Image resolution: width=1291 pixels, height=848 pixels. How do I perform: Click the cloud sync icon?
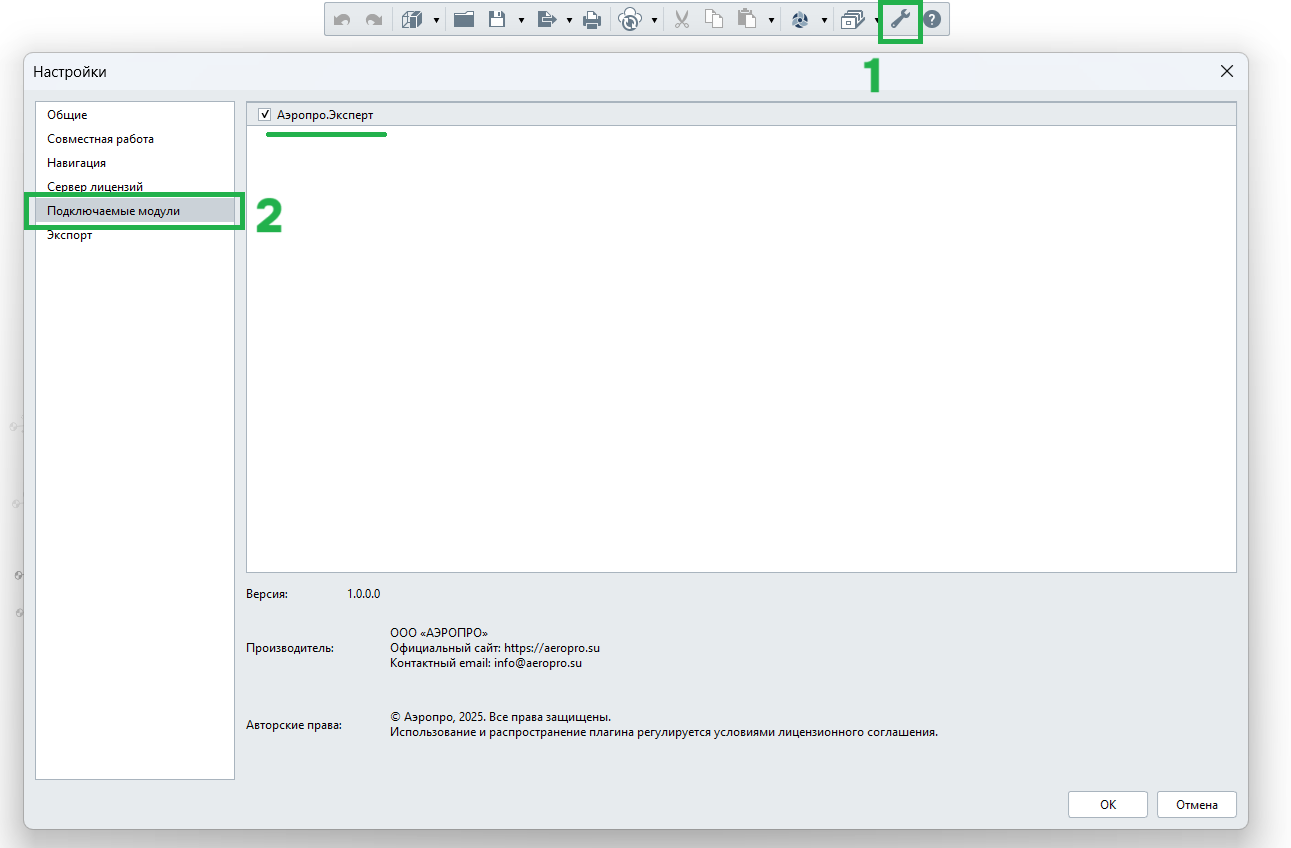[630, 19]
